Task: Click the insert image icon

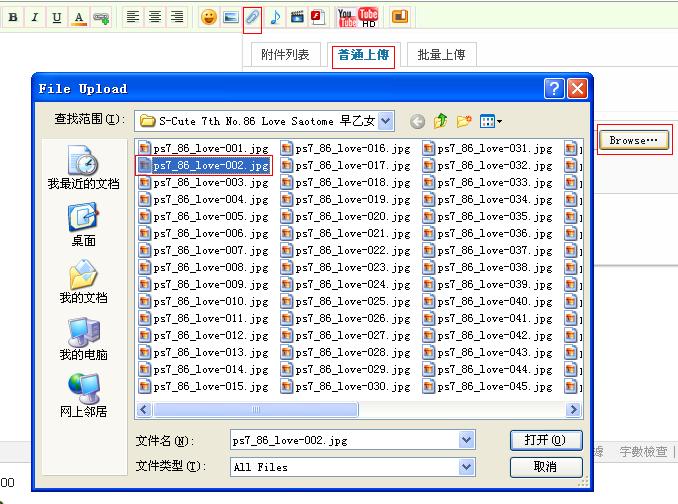Action: point(231,17)
